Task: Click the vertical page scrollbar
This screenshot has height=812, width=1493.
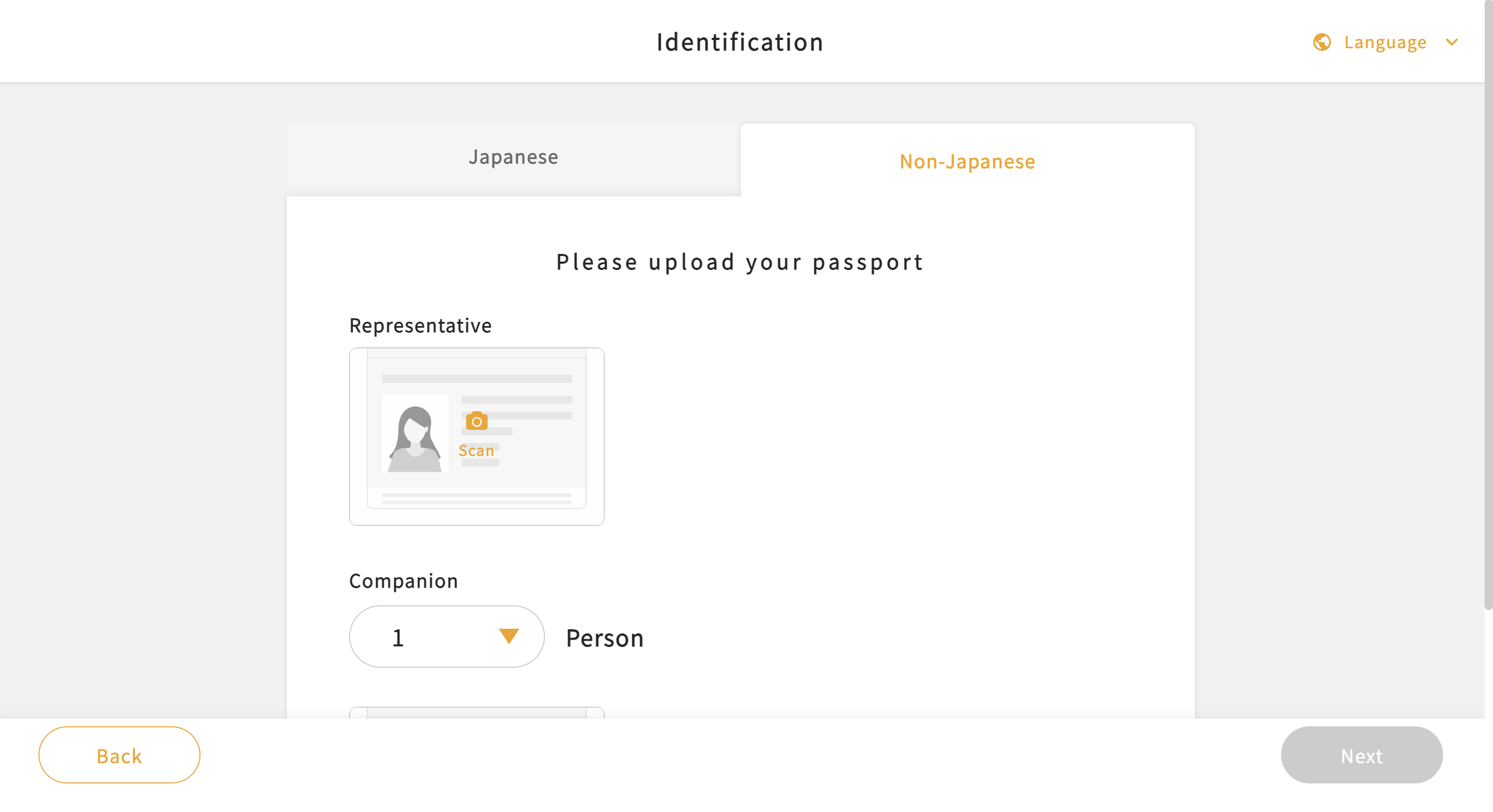Action: pos(1488,304)
